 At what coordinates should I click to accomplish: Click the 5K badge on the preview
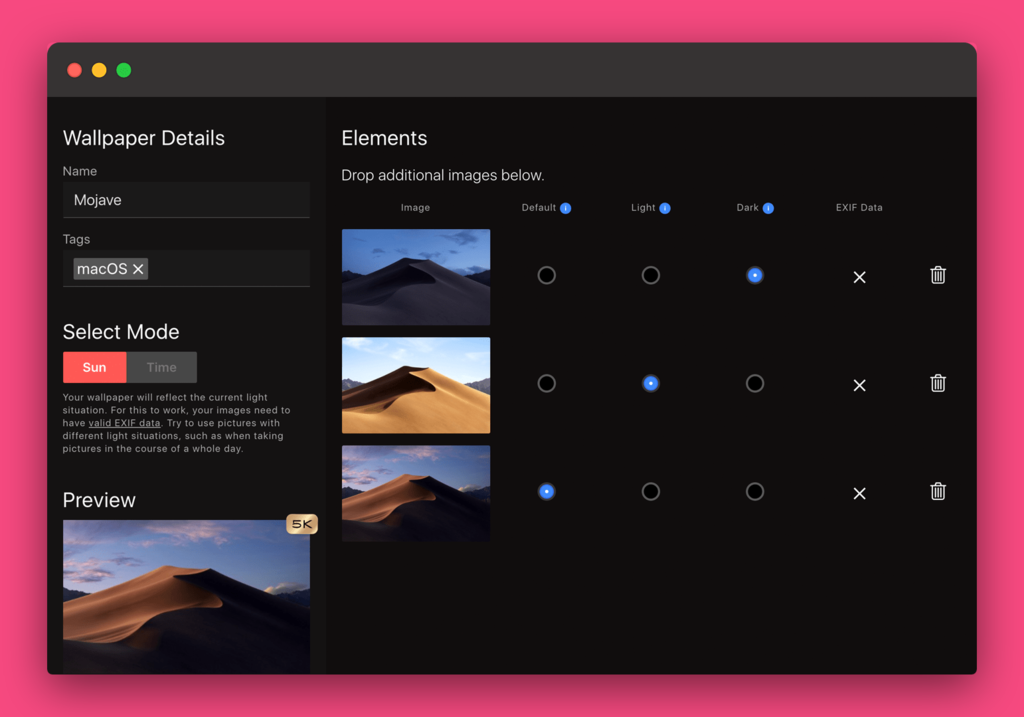click(302, 524)
